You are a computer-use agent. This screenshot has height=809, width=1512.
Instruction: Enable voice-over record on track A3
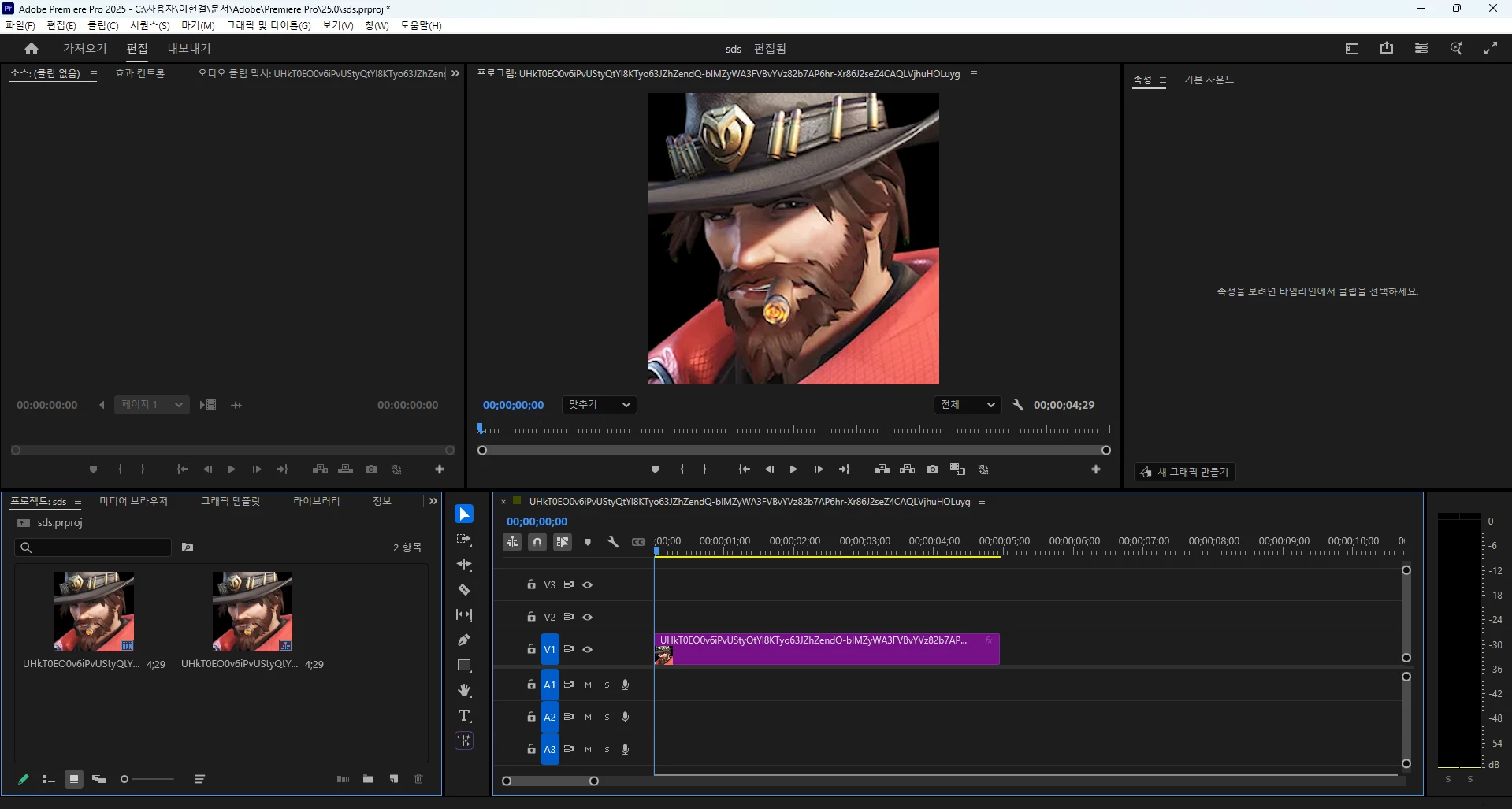[x=625, y=750]
